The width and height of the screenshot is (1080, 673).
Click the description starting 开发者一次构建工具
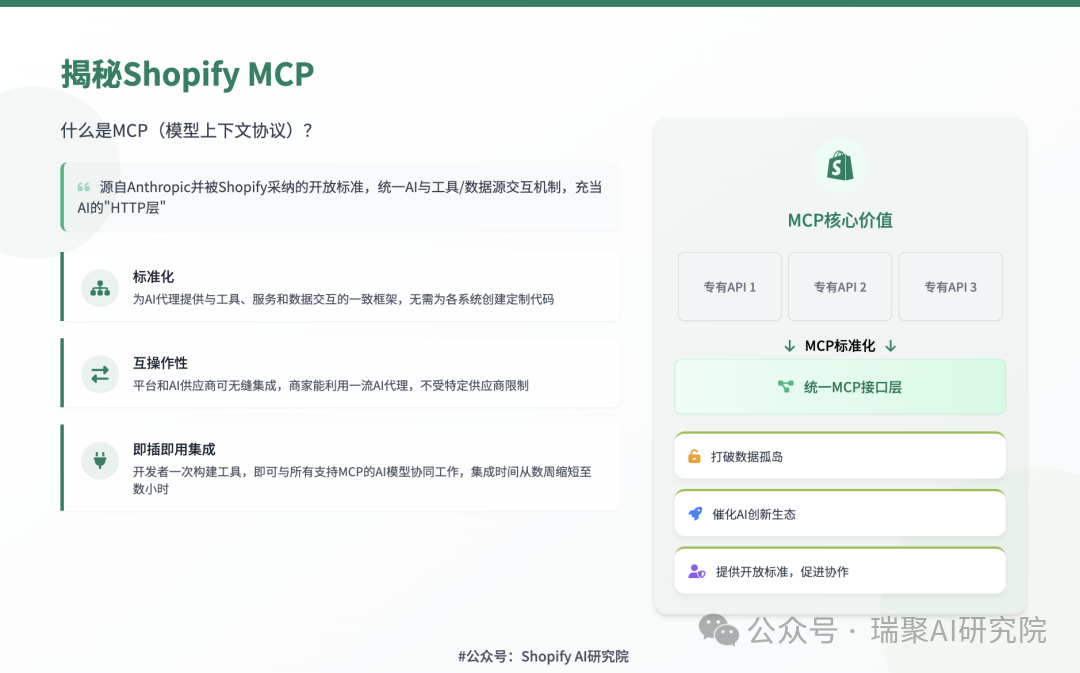[362, 480]
